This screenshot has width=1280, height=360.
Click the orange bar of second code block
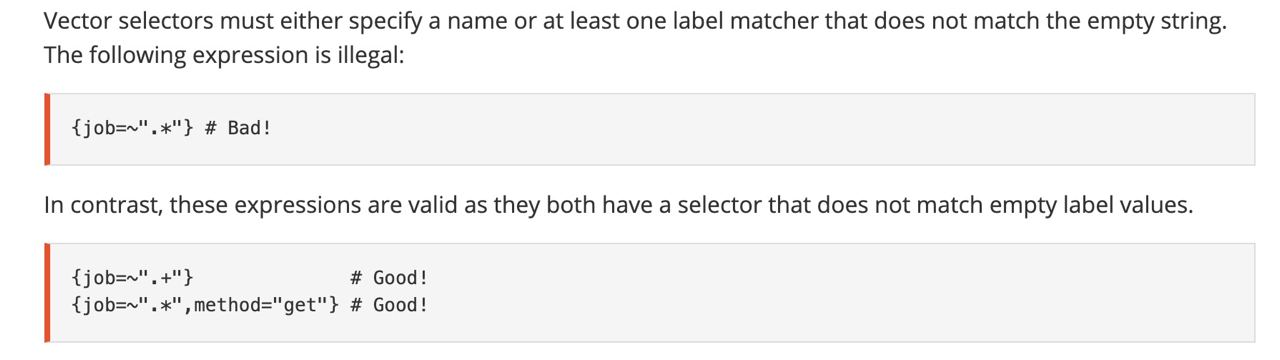pyautogui.click(x=47, y=292)
